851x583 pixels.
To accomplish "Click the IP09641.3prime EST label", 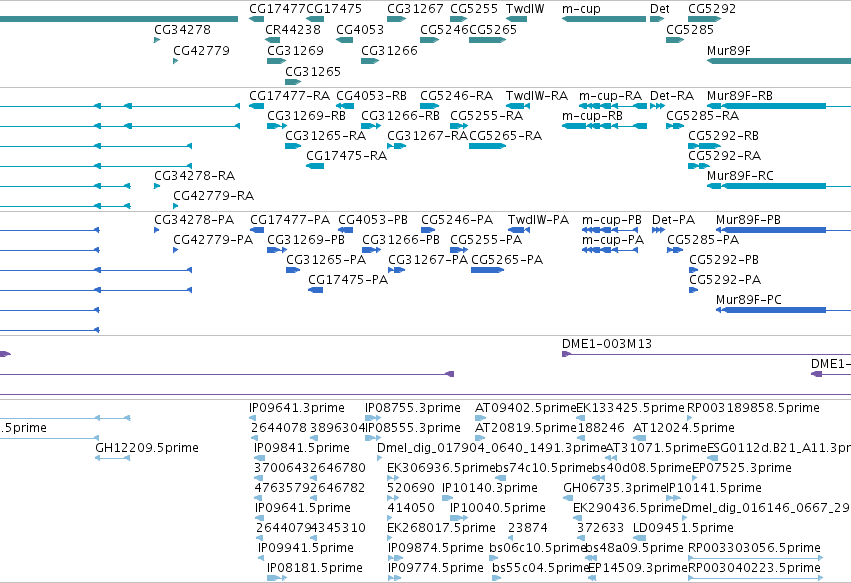I will click(297, 408).
